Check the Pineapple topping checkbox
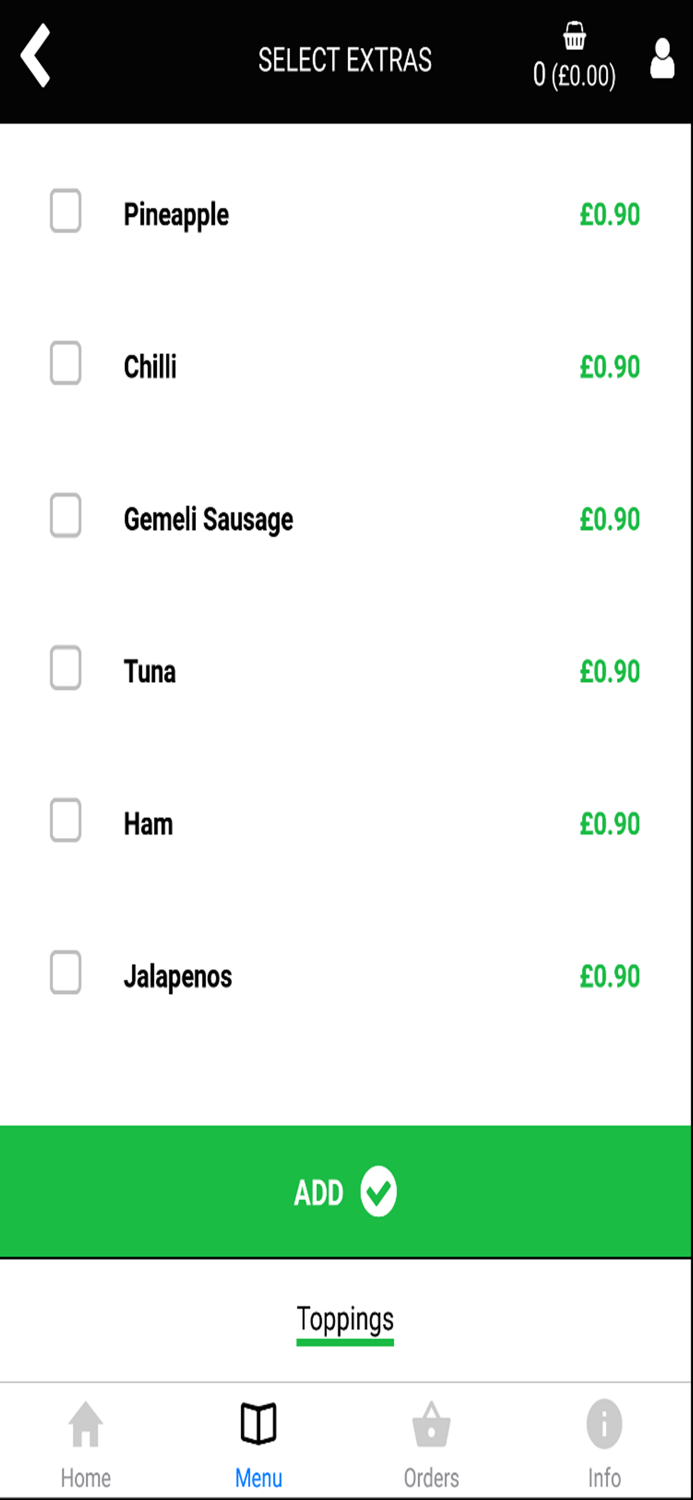This screenshot has width=693, height=1500. pos(65,212)
